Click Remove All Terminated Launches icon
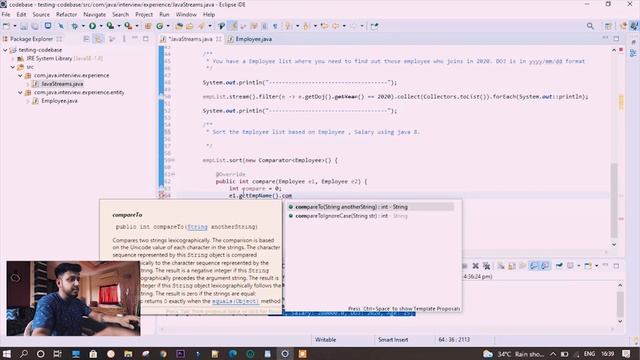This screenshot has width=640, height=360. coord(487,266)
